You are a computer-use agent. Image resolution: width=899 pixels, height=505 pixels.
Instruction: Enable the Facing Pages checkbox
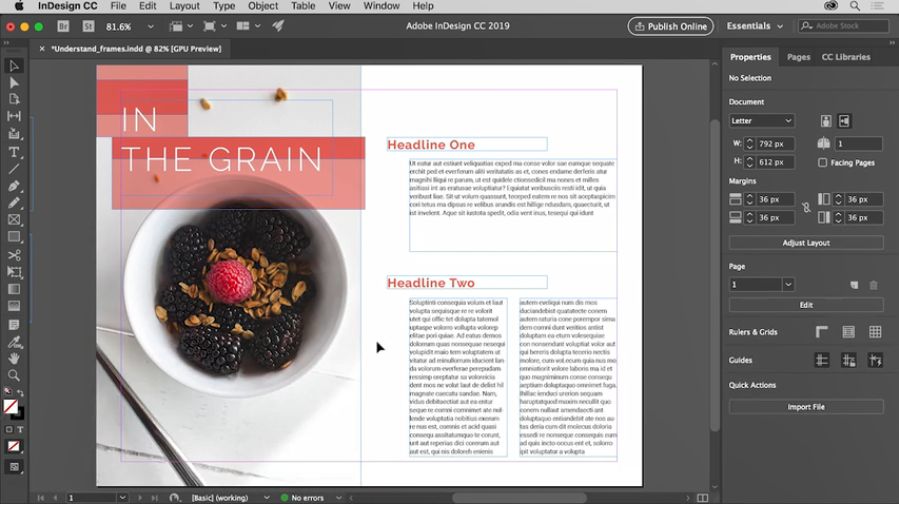822,162
